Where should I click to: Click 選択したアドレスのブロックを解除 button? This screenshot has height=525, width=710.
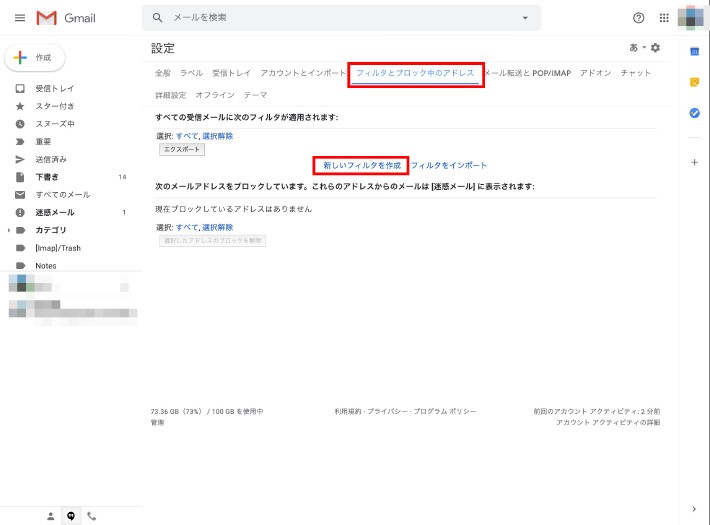point(212,241)
